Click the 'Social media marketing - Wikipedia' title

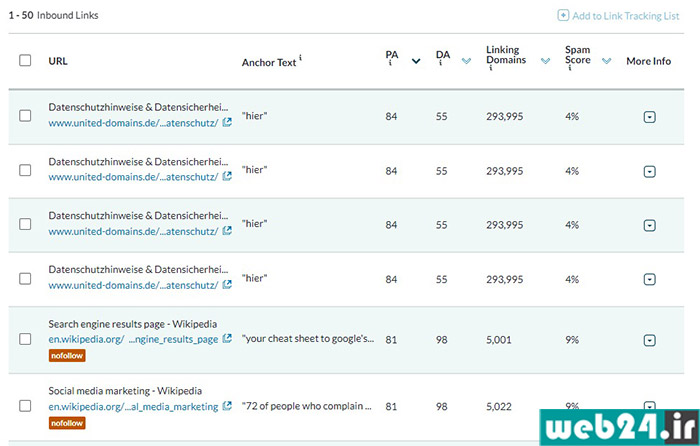coord(125,391)
